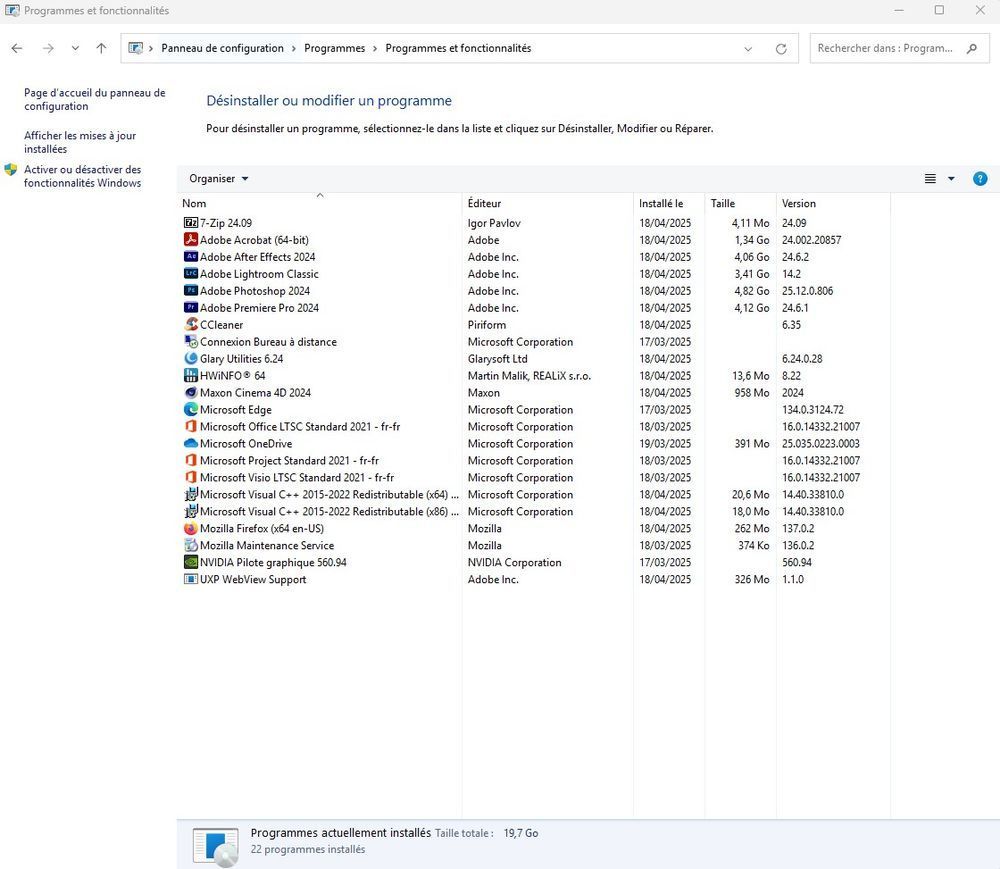Click version 25.12.0.806 for Photoshop
The width and height of the screenshot is (1000, 869).
807,291
